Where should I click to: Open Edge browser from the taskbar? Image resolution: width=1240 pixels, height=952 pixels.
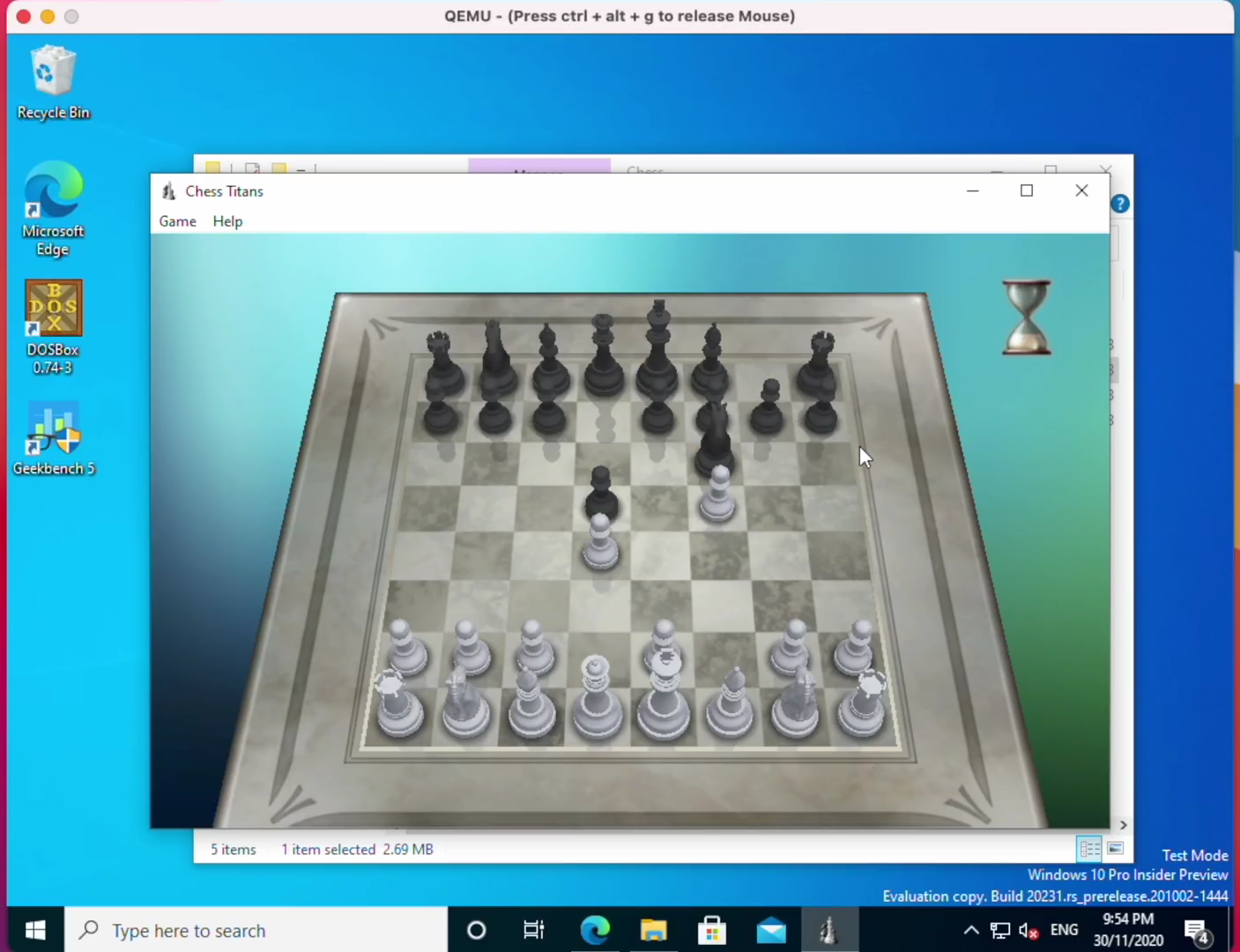coord(595,930)
